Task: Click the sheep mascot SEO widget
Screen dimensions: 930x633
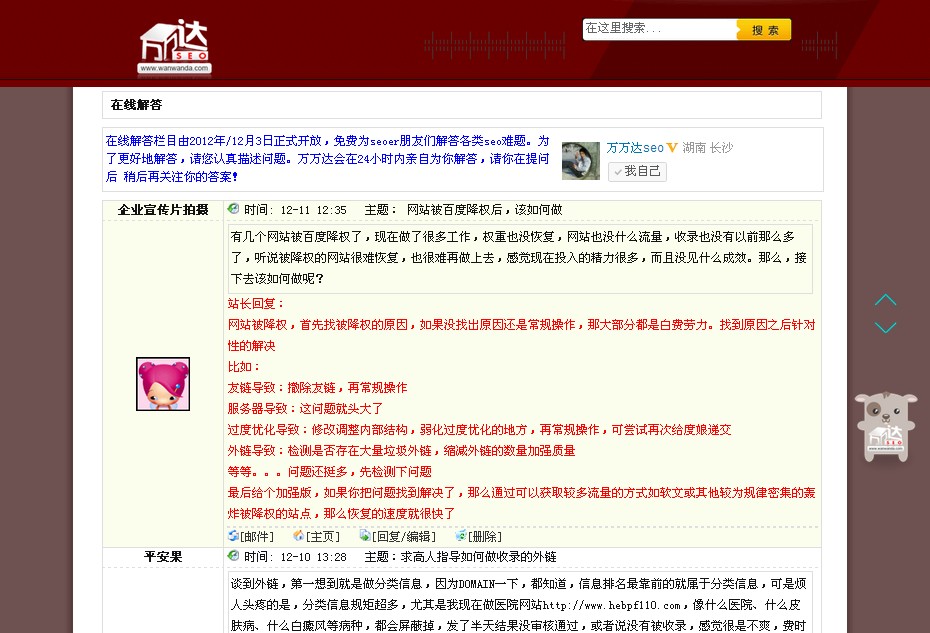Action: (x=885, y=427)
